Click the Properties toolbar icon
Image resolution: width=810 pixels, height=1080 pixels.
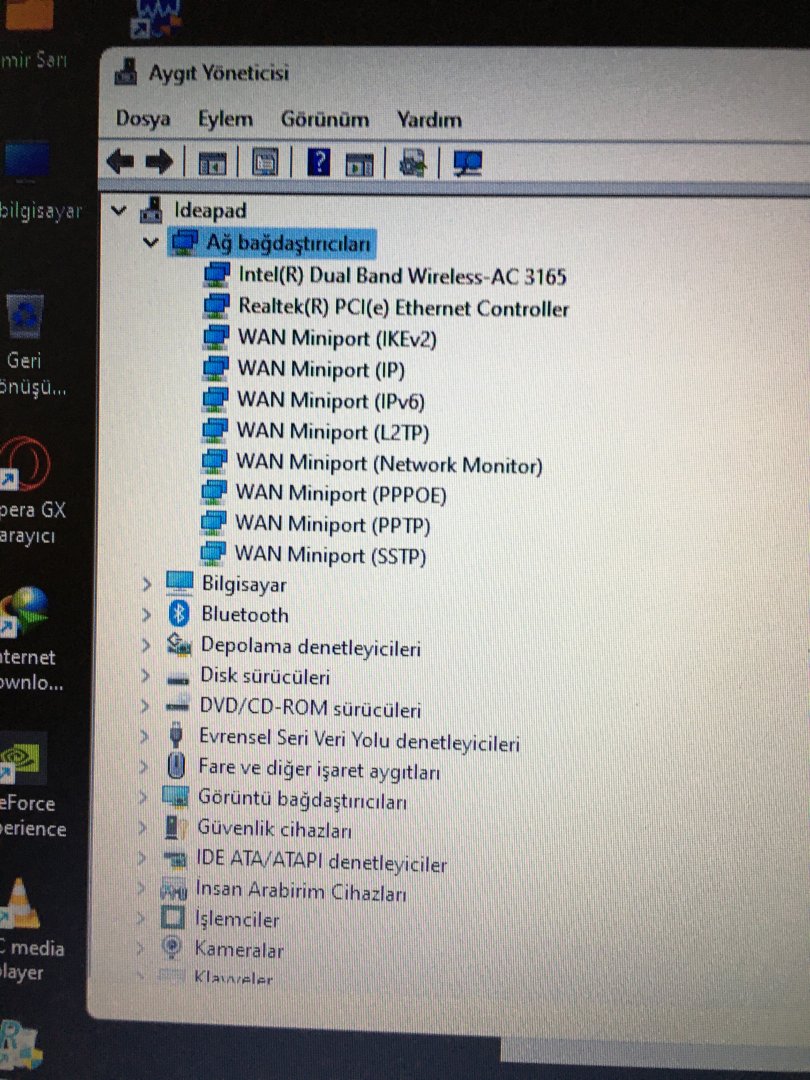coord(265,163)
